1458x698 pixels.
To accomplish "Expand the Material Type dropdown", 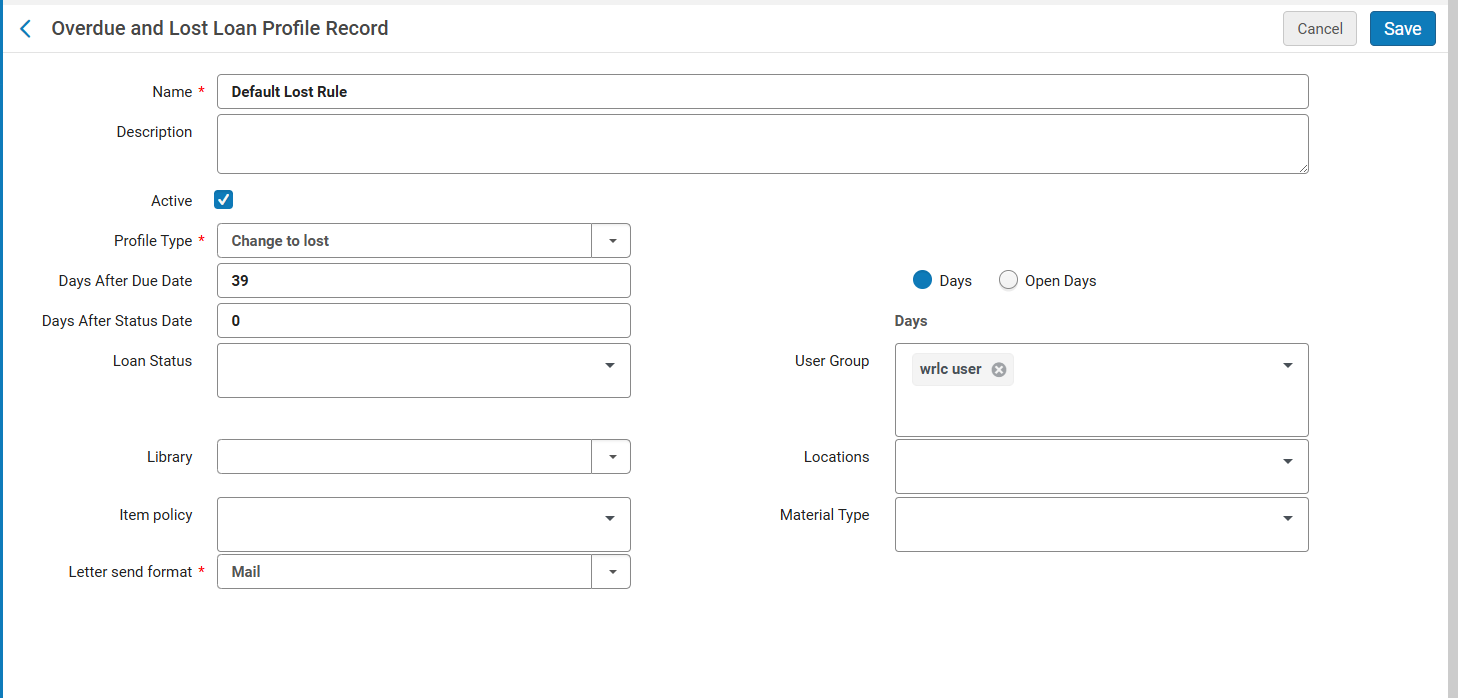I will pyautogui.click(x=1287, y=518).
